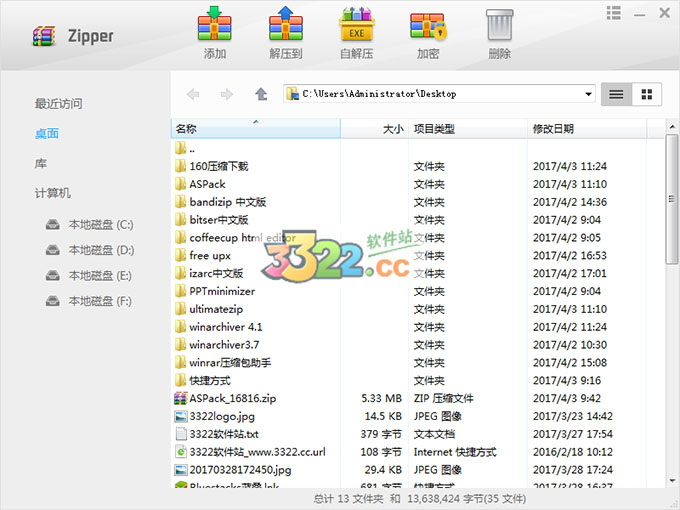This screenshot has width=680, height=510.
Task: Sort by 项目类型 column header
Action: (468, 128)
